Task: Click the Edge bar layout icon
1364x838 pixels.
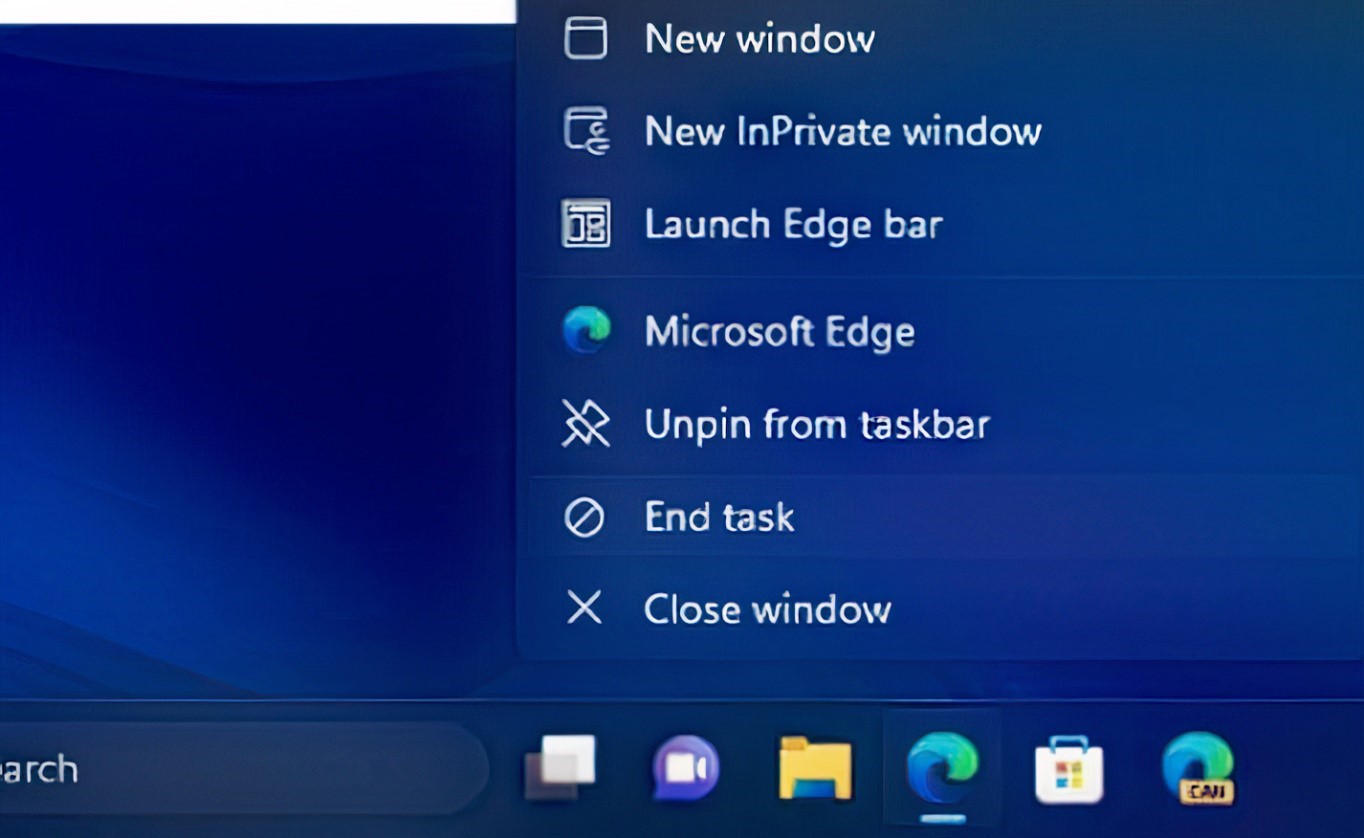Action: coord(585,223)
